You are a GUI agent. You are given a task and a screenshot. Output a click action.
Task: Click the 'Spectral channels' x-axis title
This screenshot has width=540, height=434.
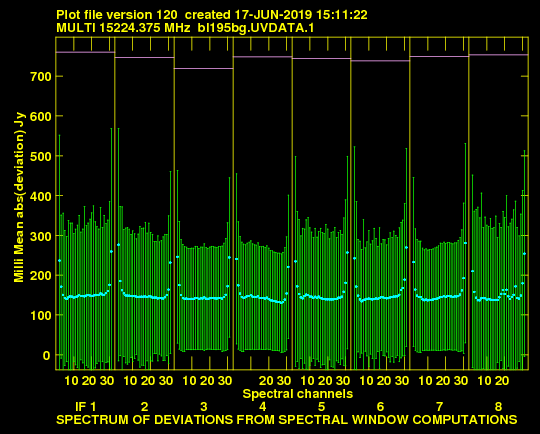[298, 394]
